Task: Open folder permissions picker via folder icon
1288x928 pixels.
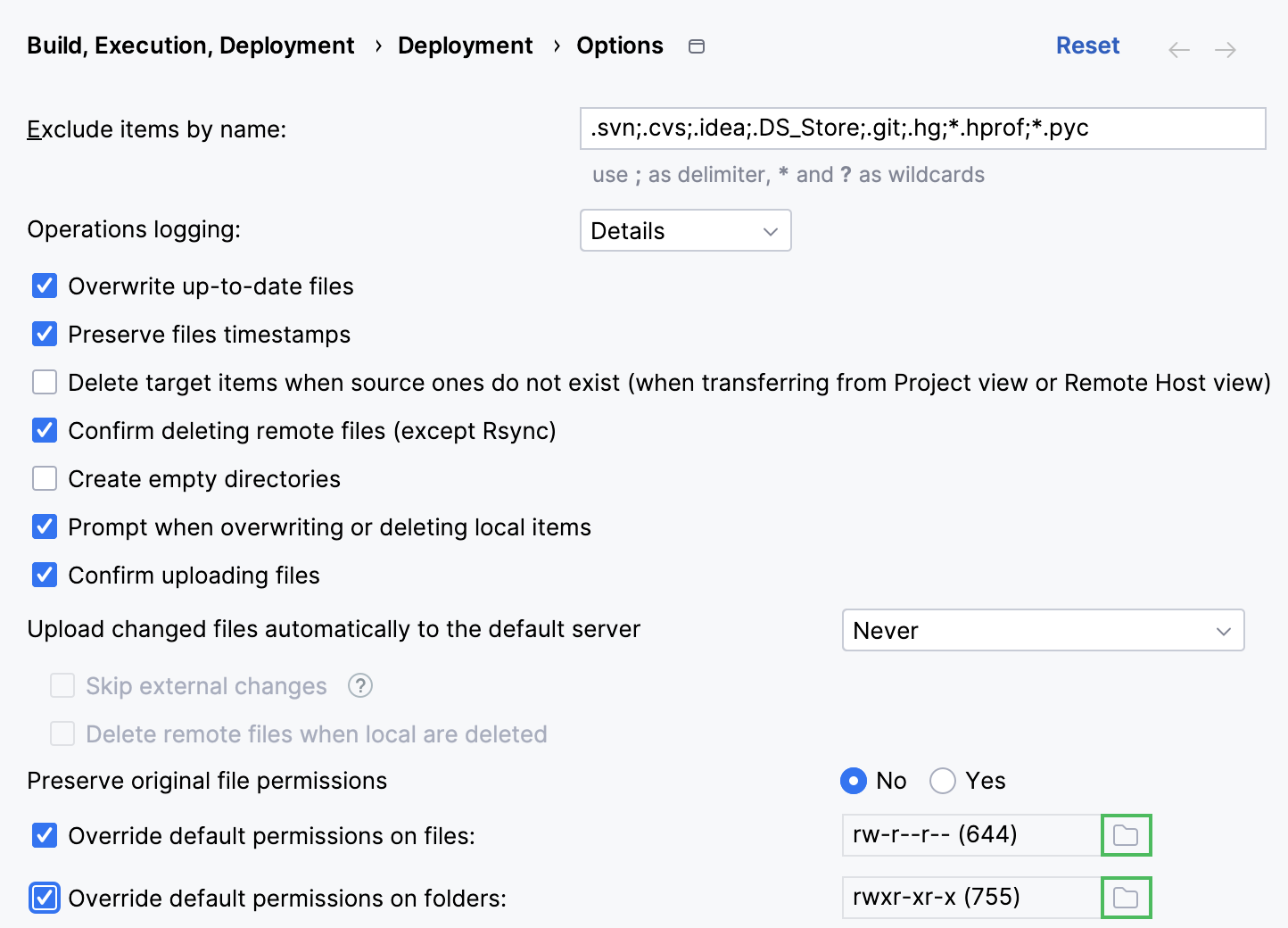Action: pyautogui.click(x=1127, y=898)
